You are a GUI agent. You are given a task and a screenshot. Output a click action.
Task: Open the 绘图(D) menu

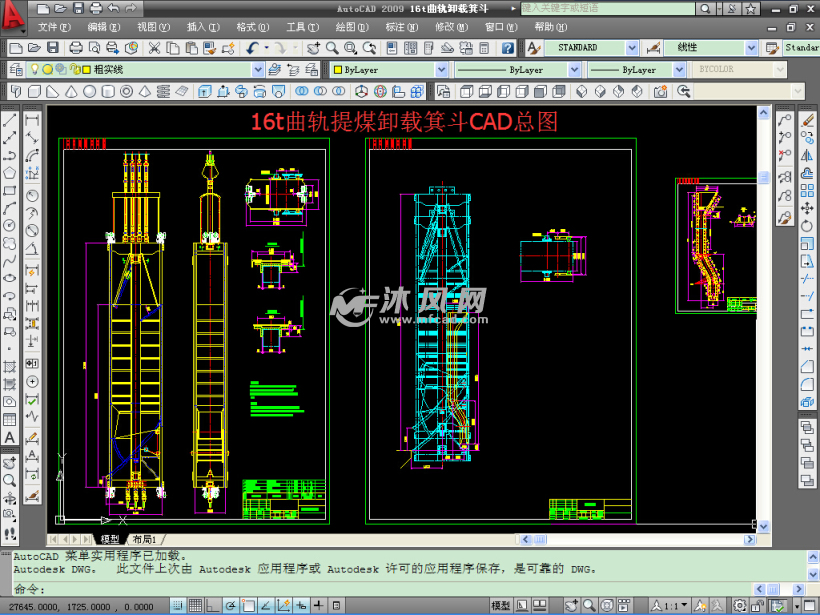(349, 27)
